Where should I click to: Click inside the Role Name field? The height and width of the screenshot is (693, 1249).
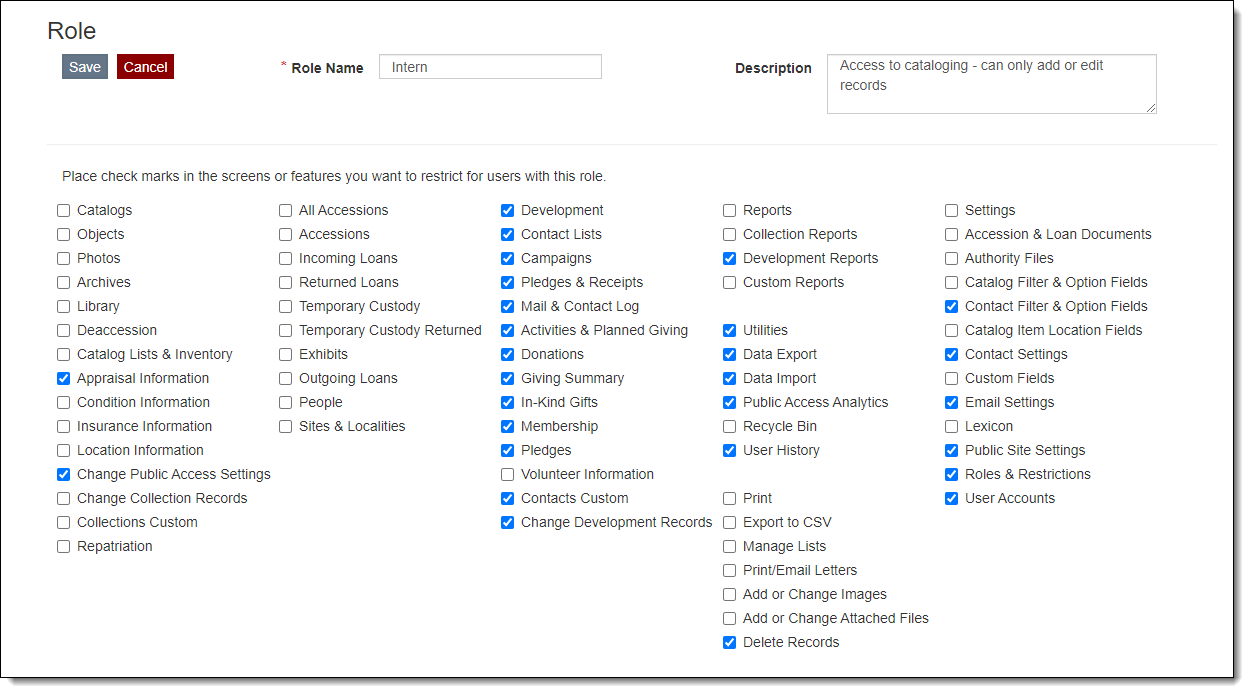pos(489,66)
